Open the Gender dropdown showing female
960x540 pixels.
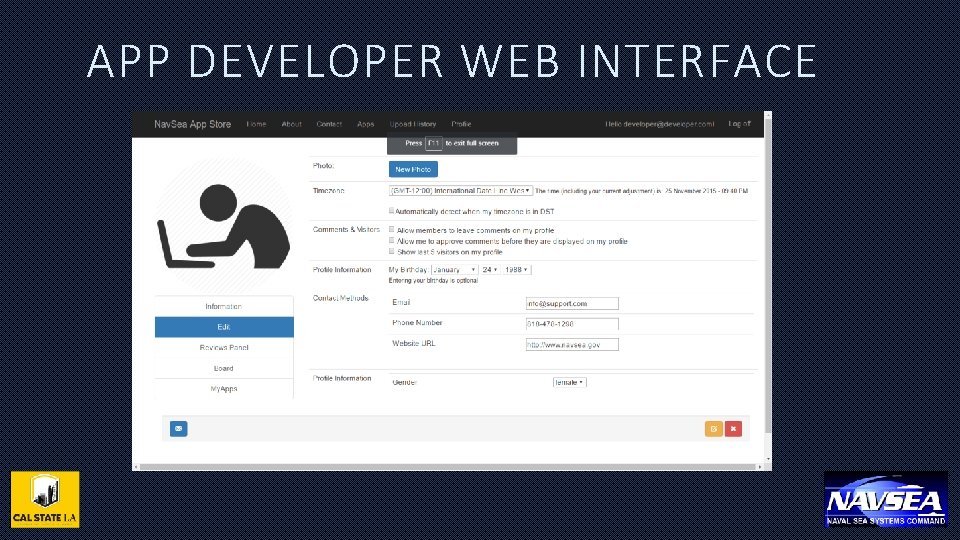(569, 382)
